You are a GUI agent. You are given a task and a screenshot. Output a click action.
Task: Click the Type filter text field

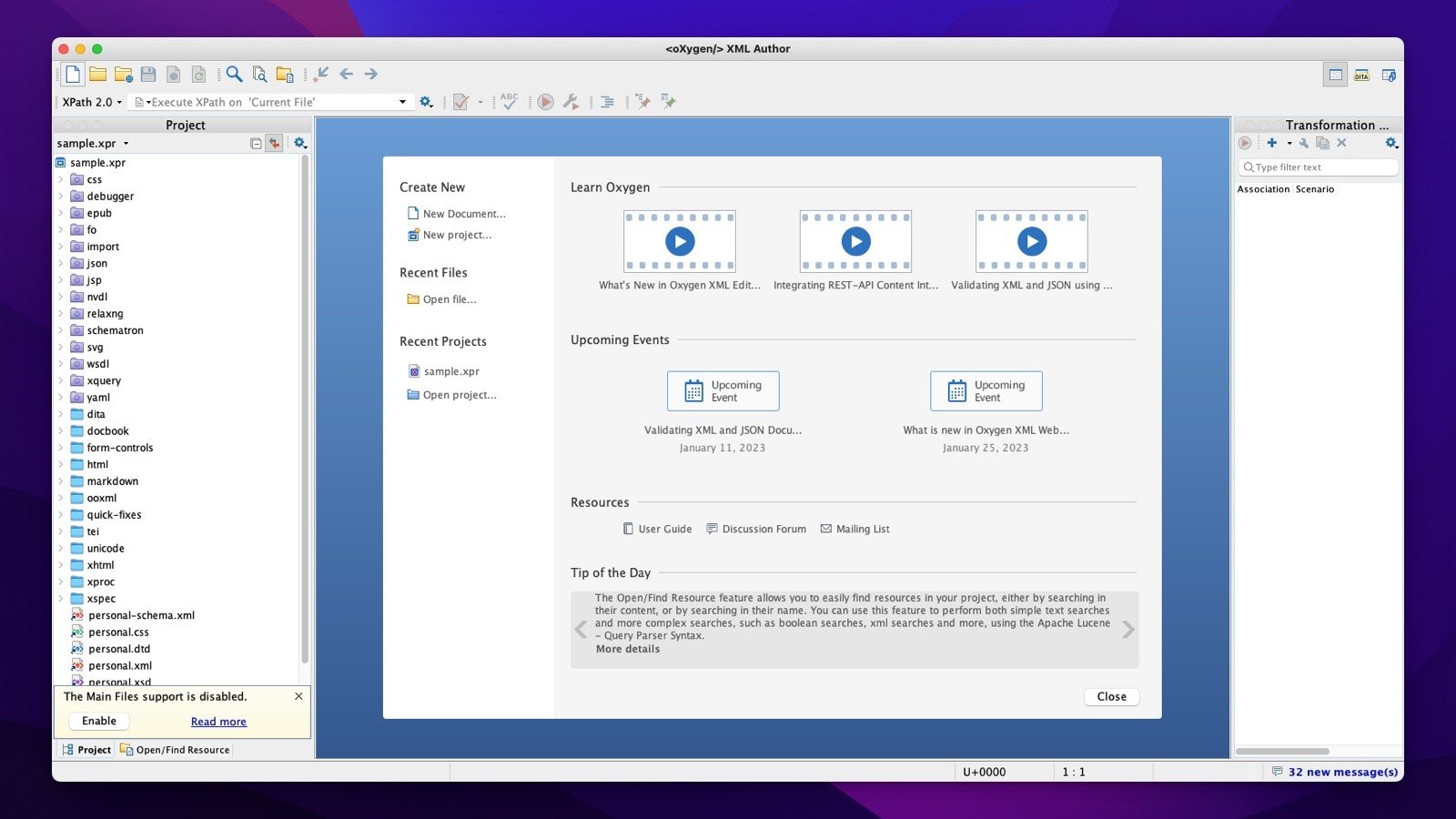click(x=1319, y=167)
